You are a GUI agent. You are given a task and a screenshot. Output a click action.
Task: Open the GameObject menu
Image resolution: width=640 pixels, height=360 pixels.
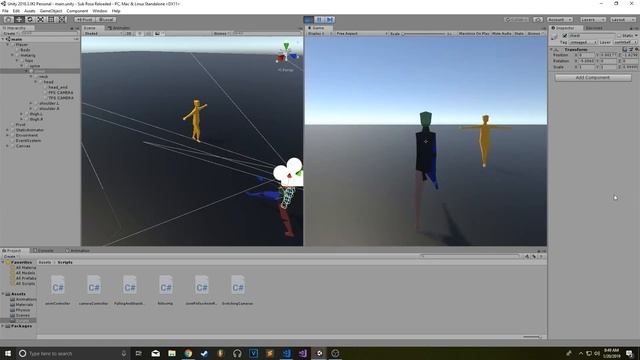(51, 11)
